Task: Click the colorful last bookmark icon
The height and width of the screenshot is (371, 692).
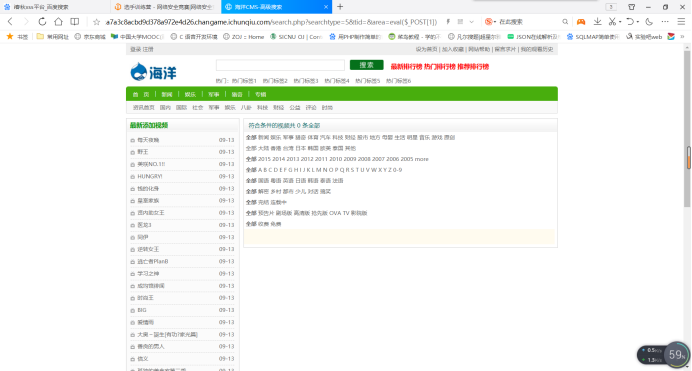Action: (x=671, y=37)
